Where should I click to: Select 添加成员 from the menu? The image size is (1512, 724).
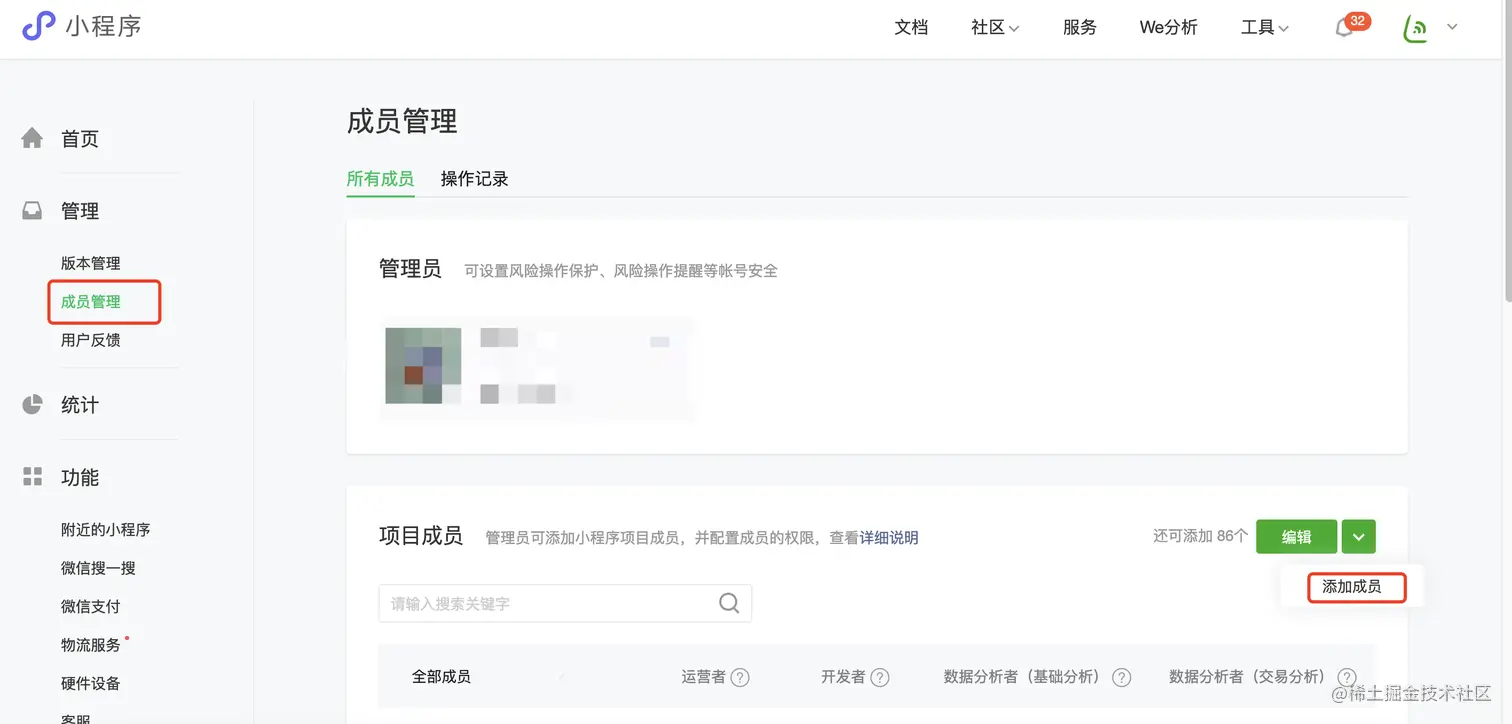(x=1356, y=587)
